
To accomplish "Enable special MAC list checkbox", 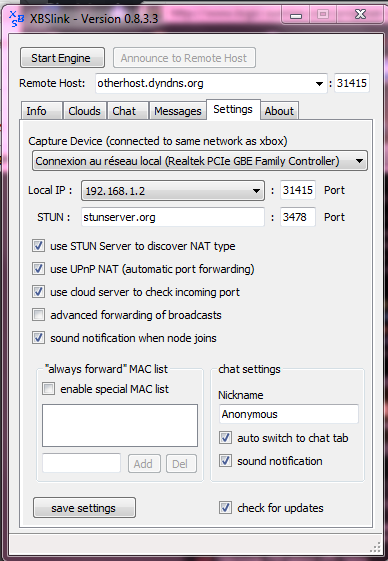I will coord(48,389).
